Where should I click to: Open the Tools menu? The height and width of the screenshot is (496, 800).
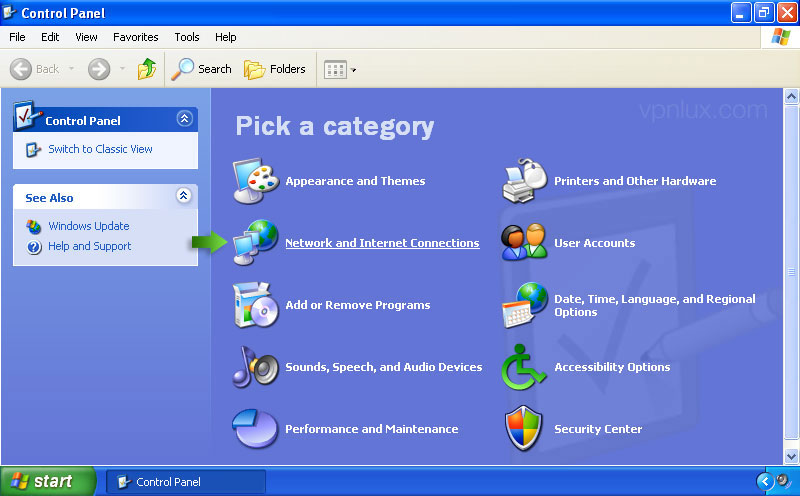pyautogui.click(x=187, y=37)
